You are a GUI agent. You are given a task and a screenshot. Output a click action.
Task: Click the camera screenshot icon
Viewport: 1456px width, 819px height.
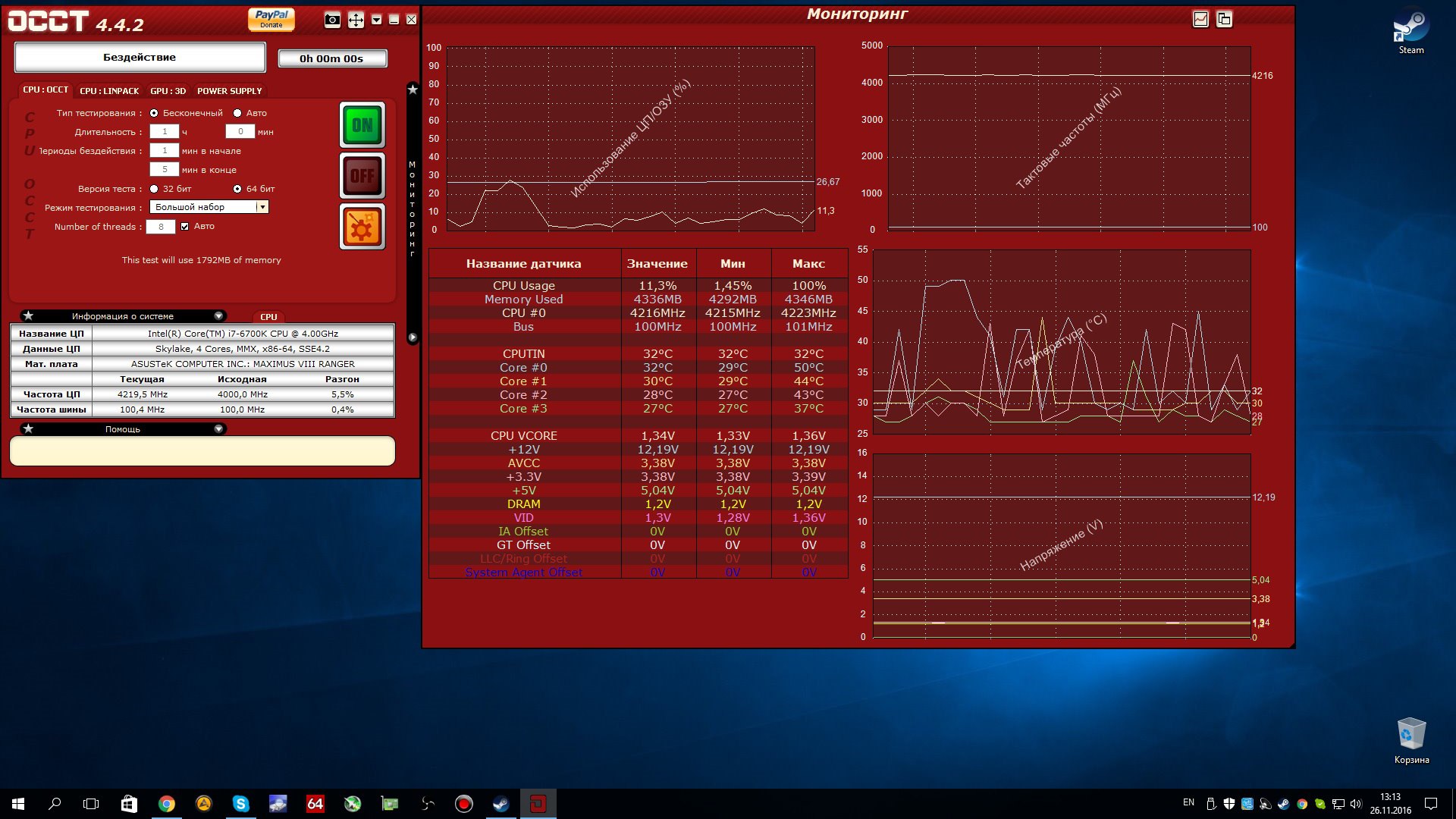click(332, 20)
